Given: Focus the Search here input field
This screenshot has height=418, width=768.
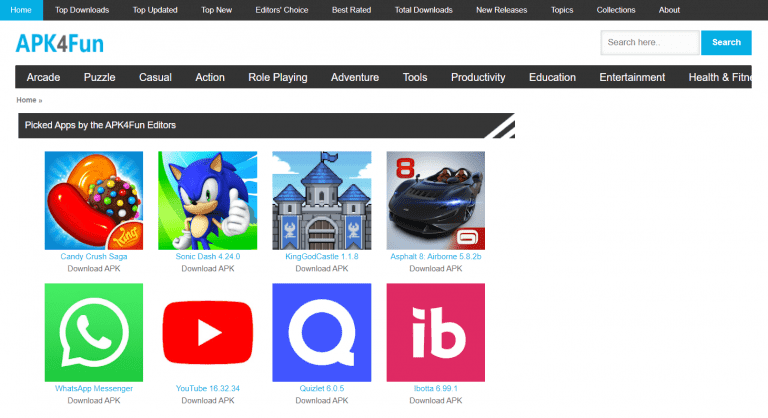Looking at the screenshot, I should click(x=650, y=43).
